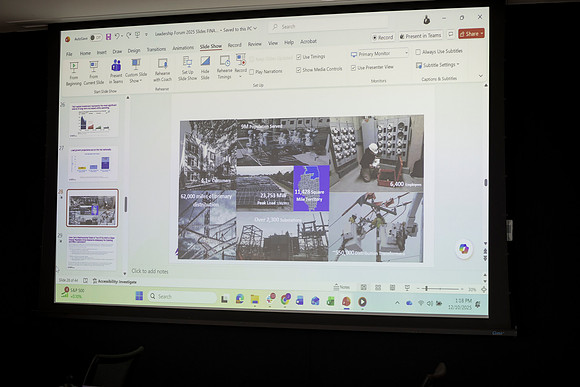Toggle Use Timings checkbox
The image size is (580, 387).
point(299,57)
